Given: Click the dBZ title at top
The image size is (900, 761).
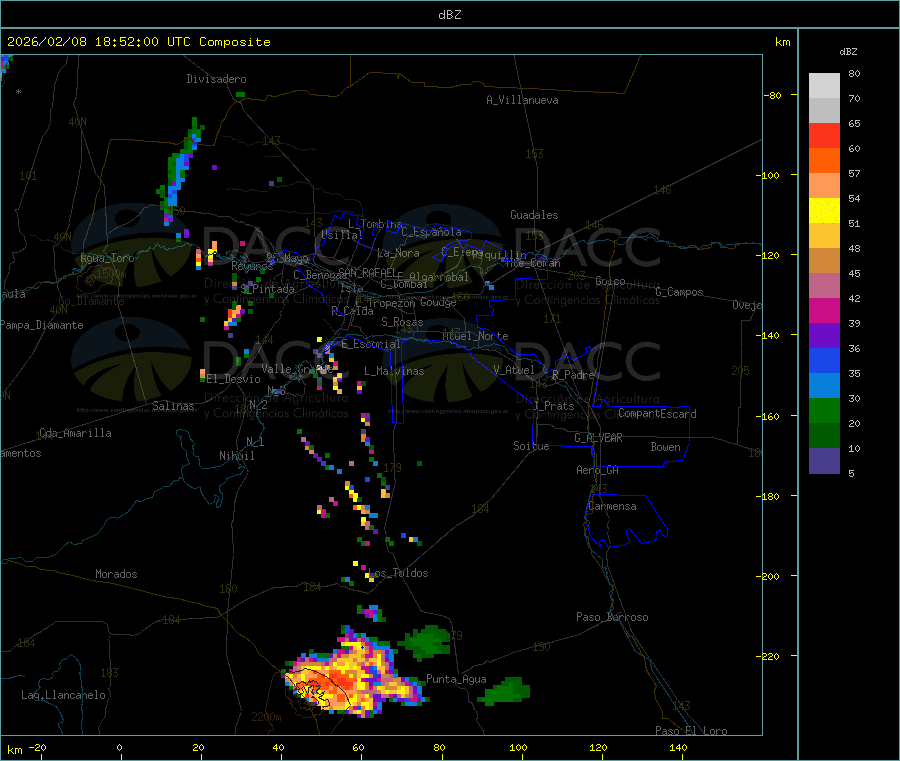Looking at the screenshot, I should pos(449,15).
